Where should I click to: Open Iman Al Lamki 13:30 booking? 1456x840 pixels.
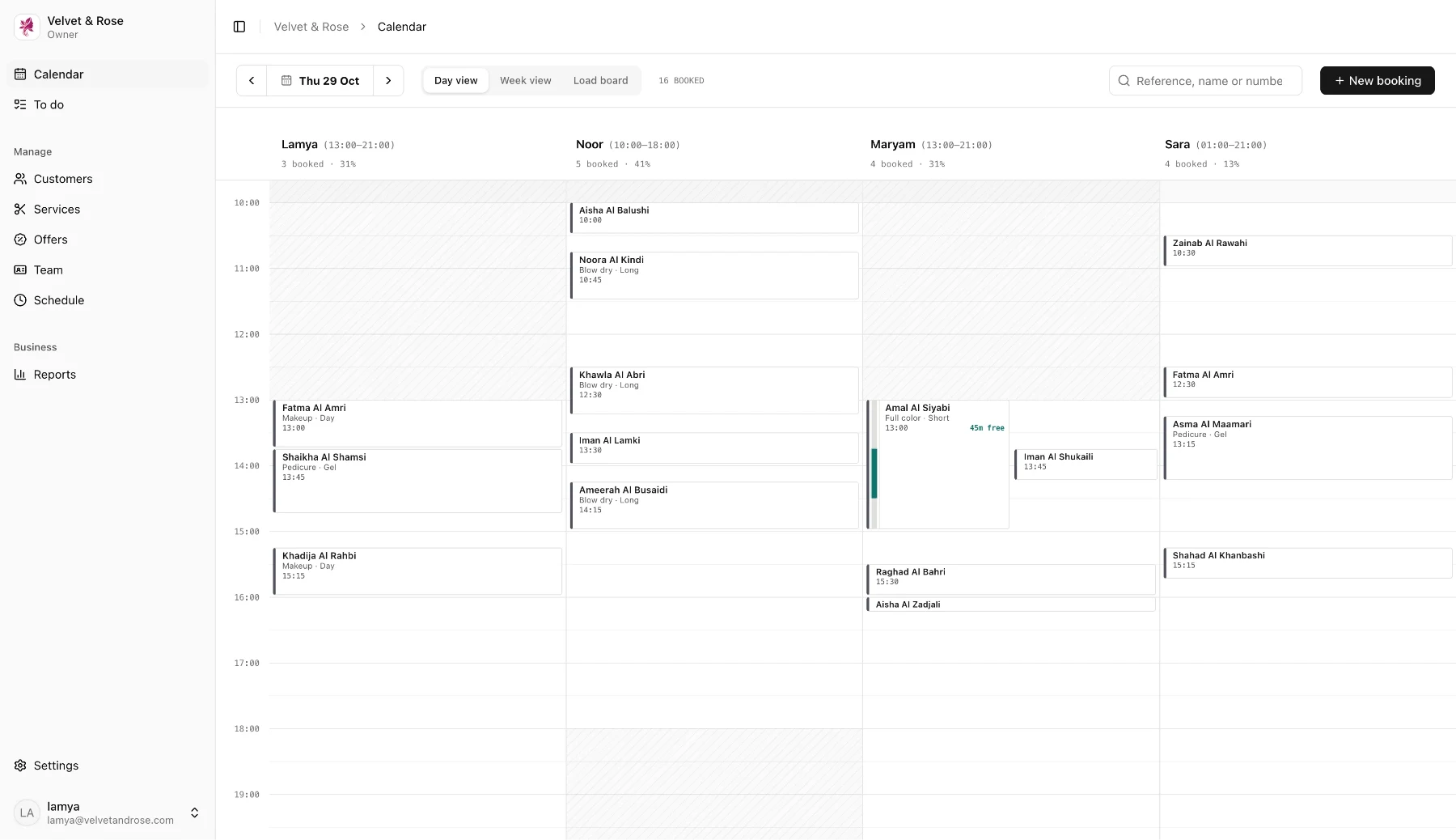click(x=714, y=448)
